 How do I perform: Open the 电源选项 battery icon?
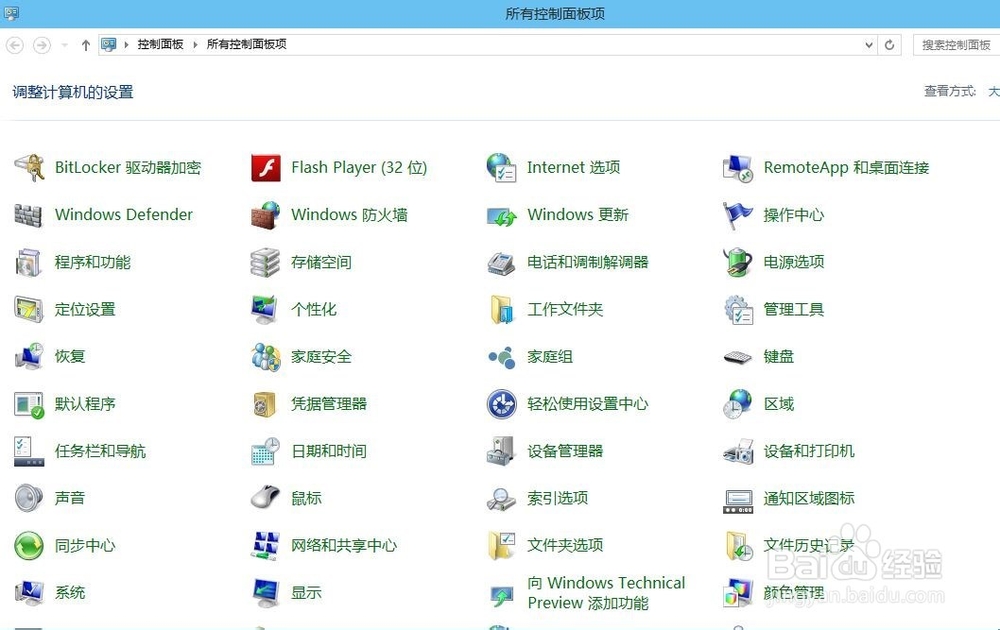click(x=739, y=262)
